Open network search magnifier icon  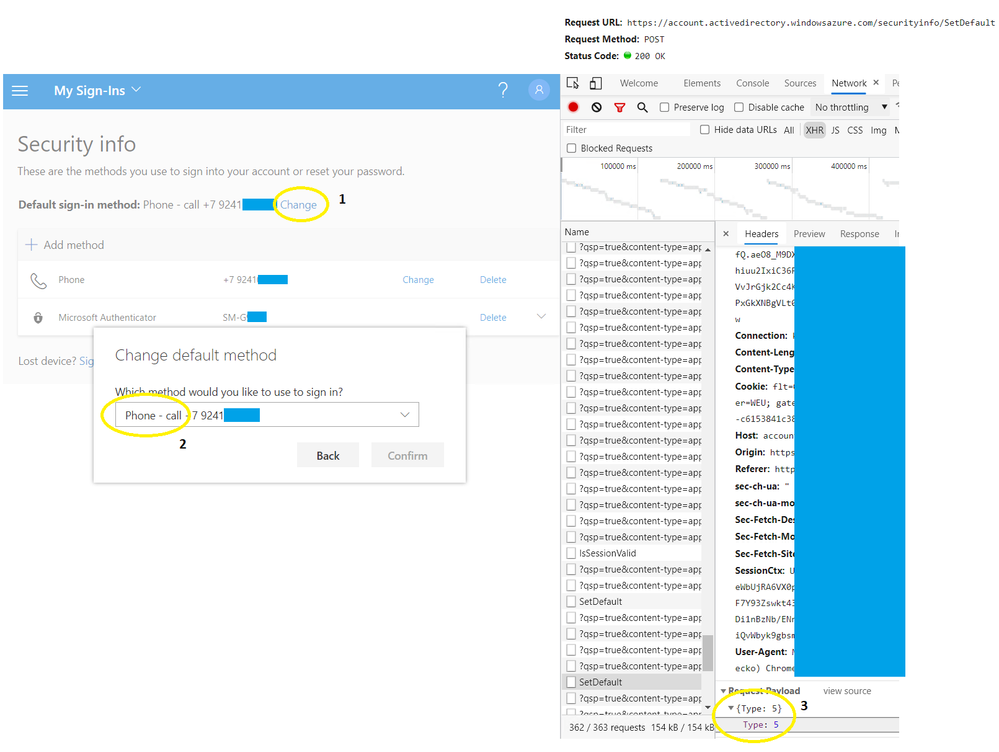pyautogui.click(x=642, y=107)
